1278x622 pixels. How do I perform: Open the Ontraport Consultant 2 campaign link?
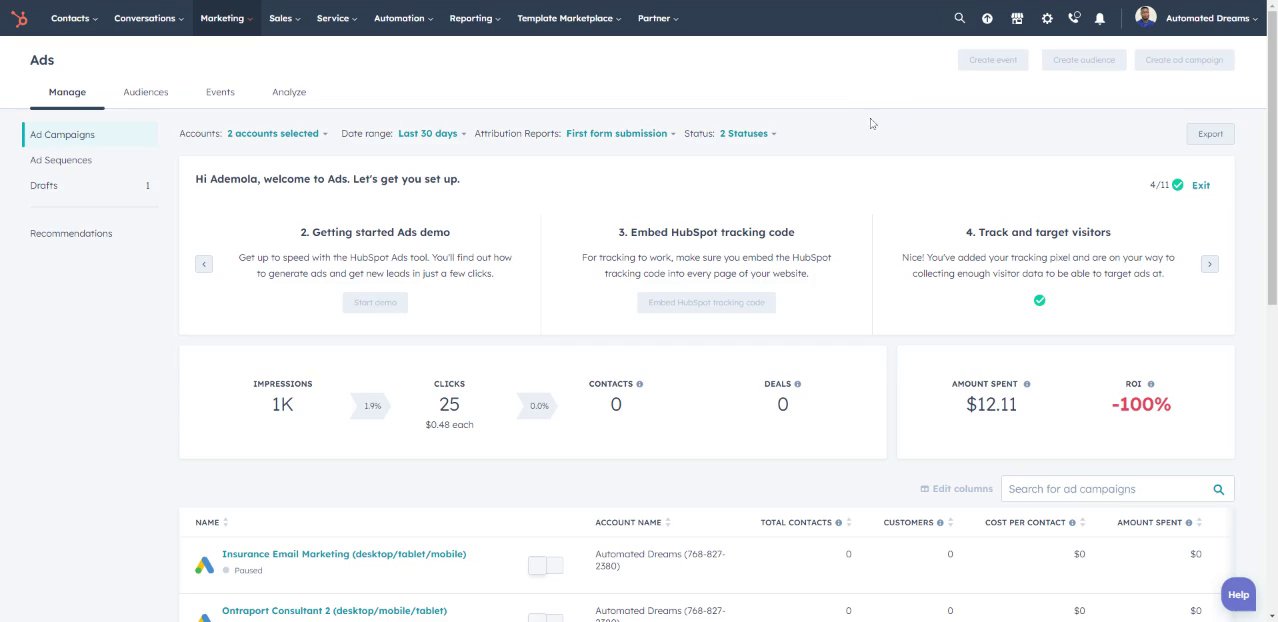pos(334,610)
